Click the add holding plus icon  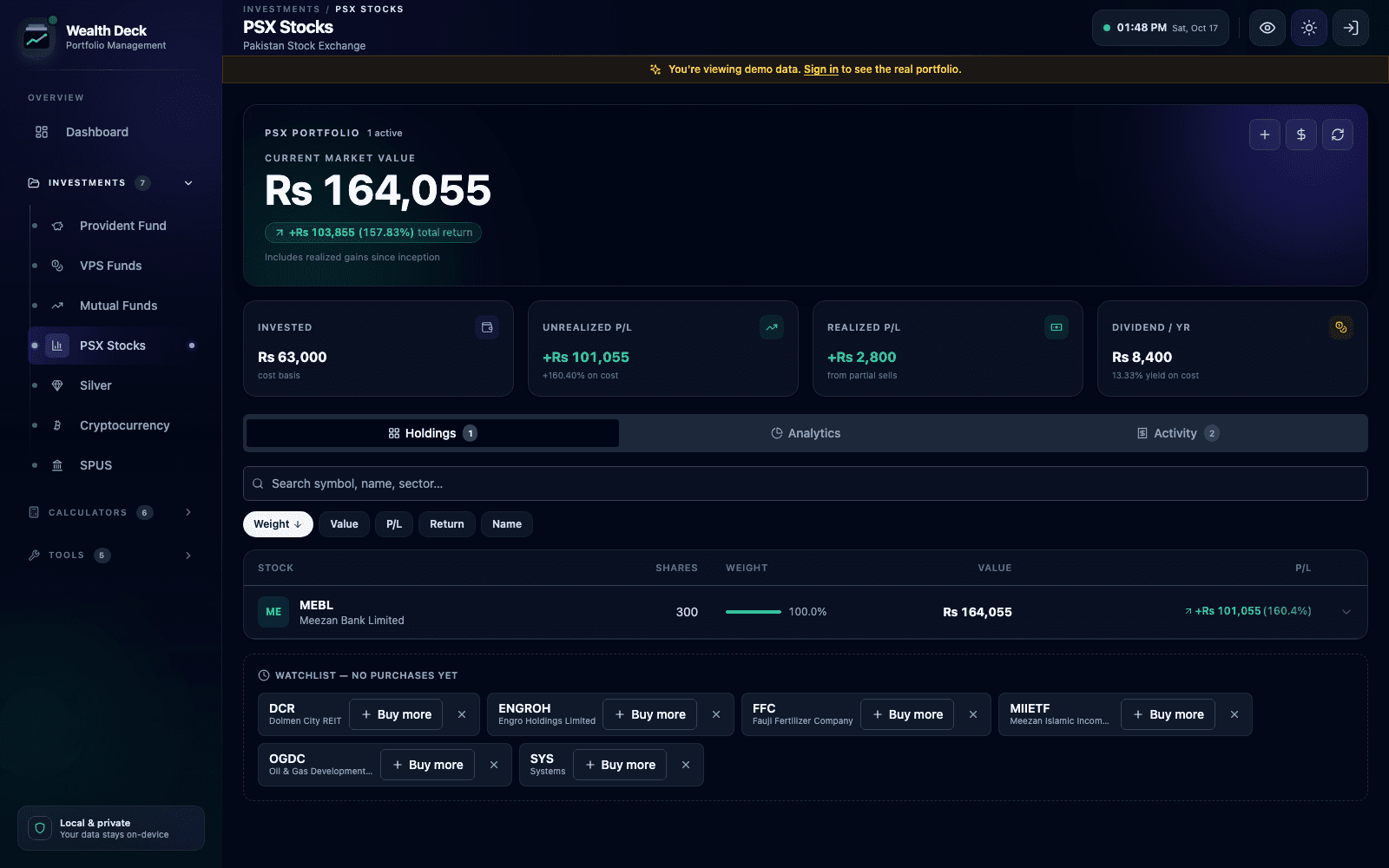coord(1264,135)
